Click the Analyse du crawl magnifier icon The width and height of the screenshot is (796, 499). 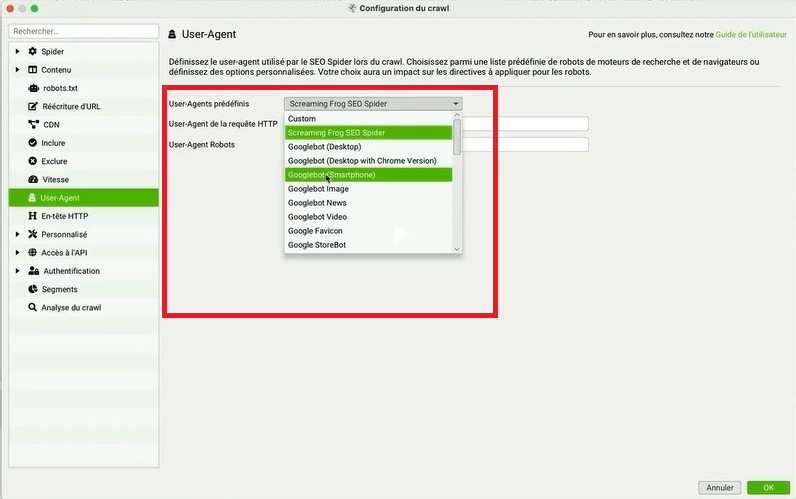tap(32, 307)
